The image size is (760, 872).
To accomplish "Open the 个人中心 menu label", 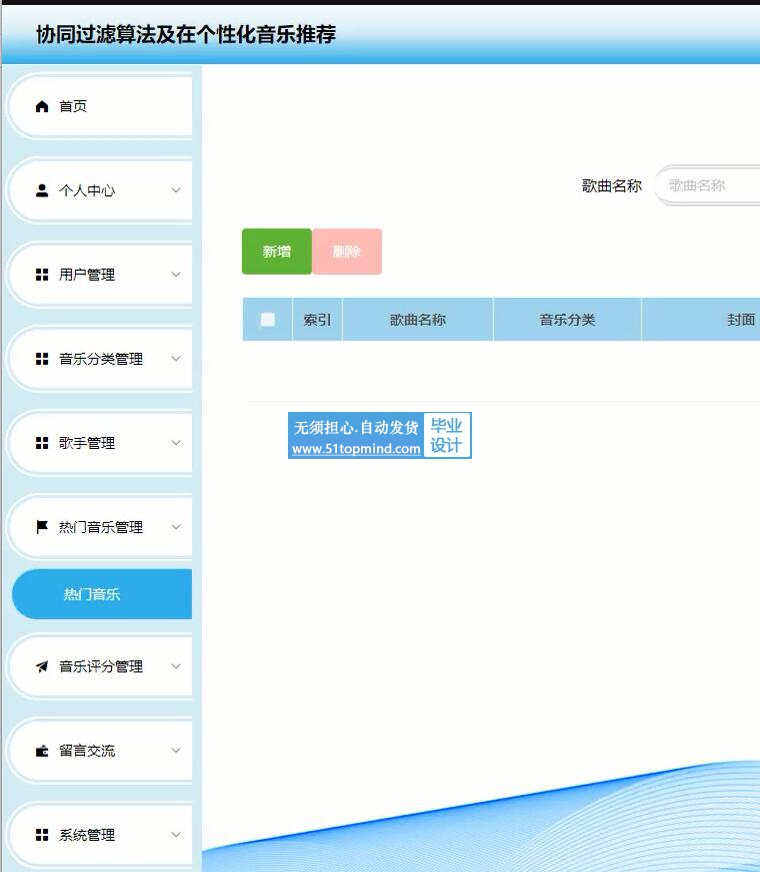I will [x=87, y=191].
